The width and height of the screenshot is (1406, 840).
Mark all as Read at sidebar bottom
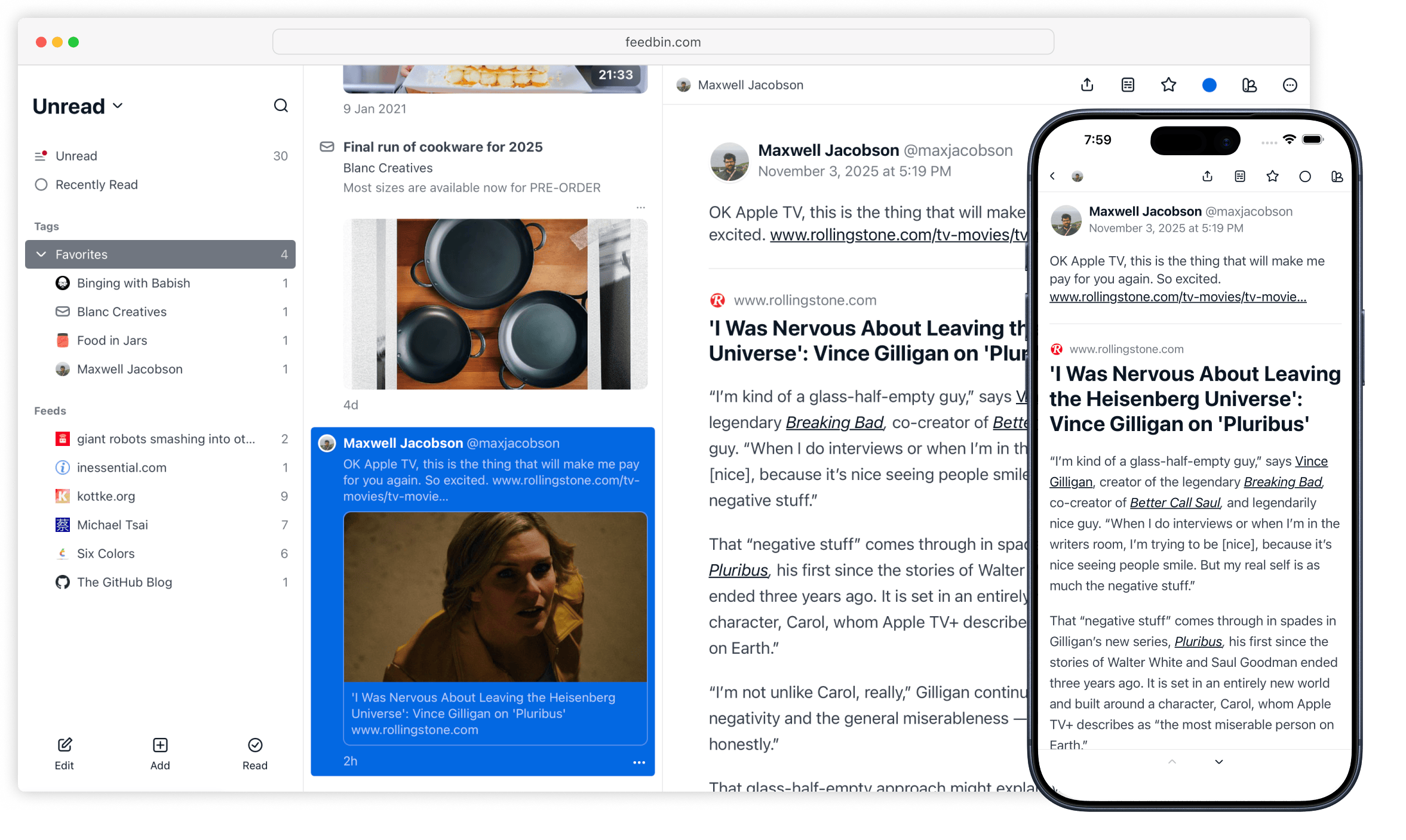[255, 753]
